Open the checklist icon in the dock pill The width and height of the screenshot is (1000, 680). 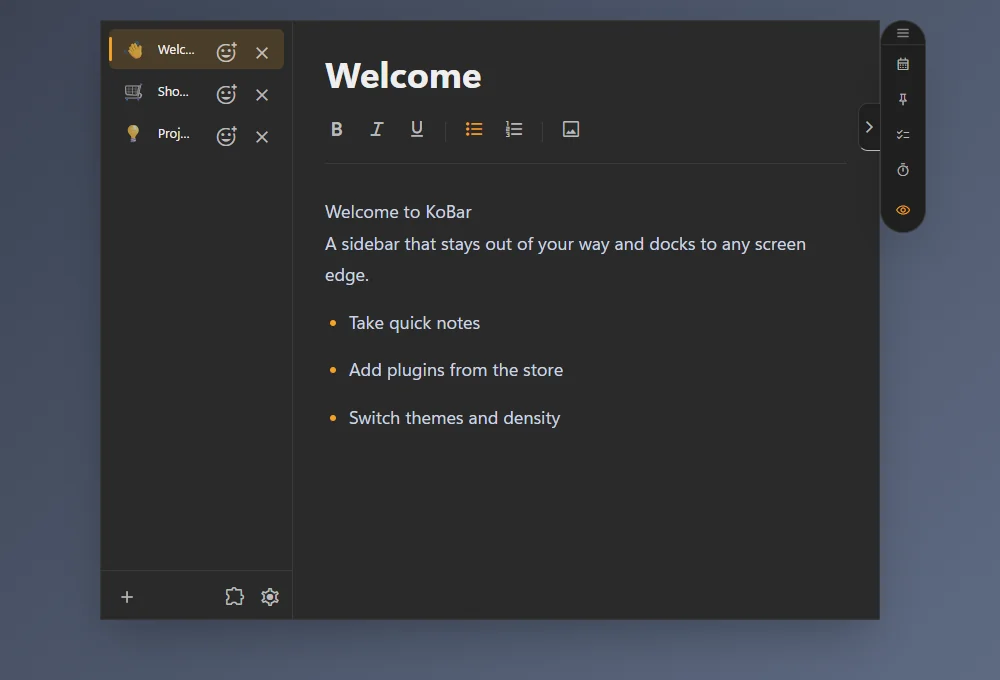point(903,135)
